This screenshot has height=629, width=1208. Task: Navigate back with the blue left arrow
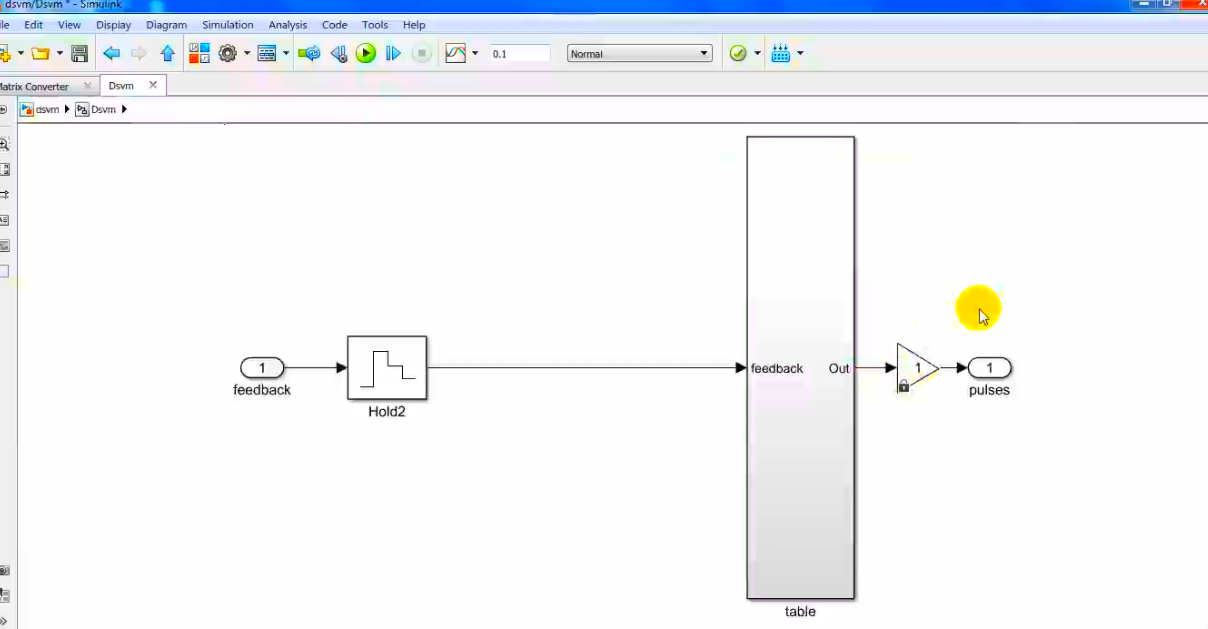coord(111,54)
